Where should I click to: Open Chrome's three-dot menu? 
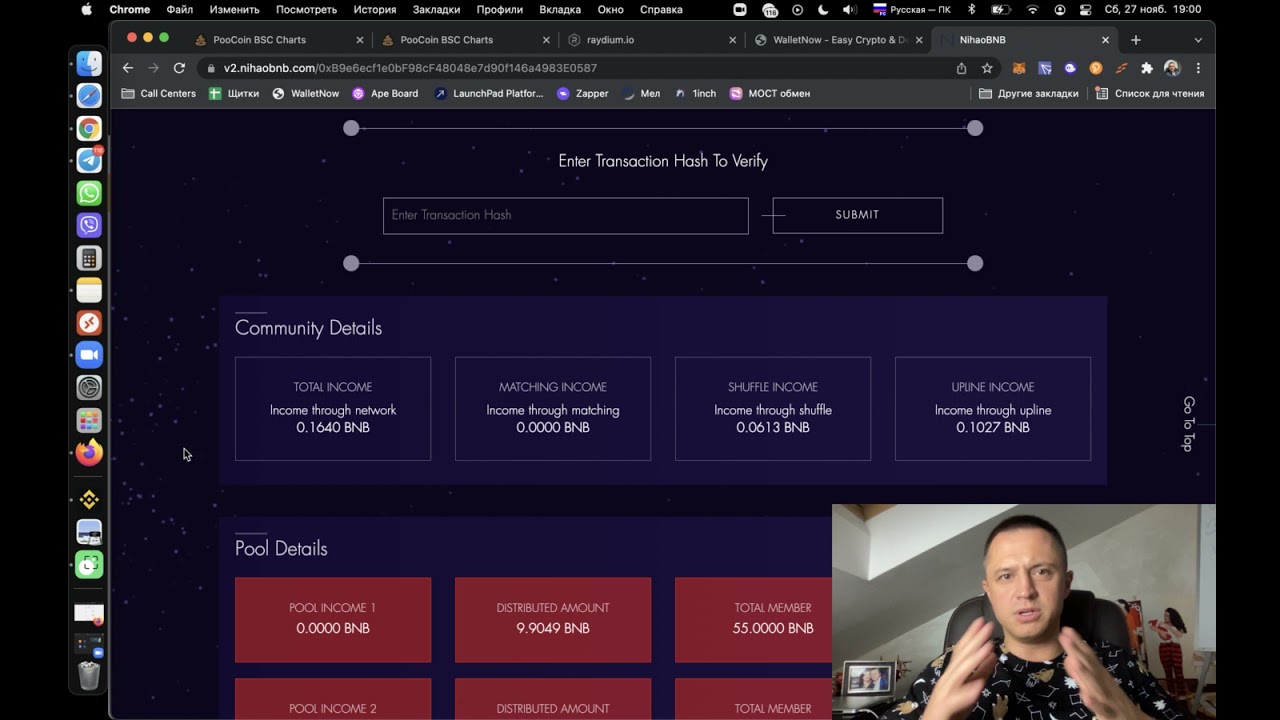1198,68
